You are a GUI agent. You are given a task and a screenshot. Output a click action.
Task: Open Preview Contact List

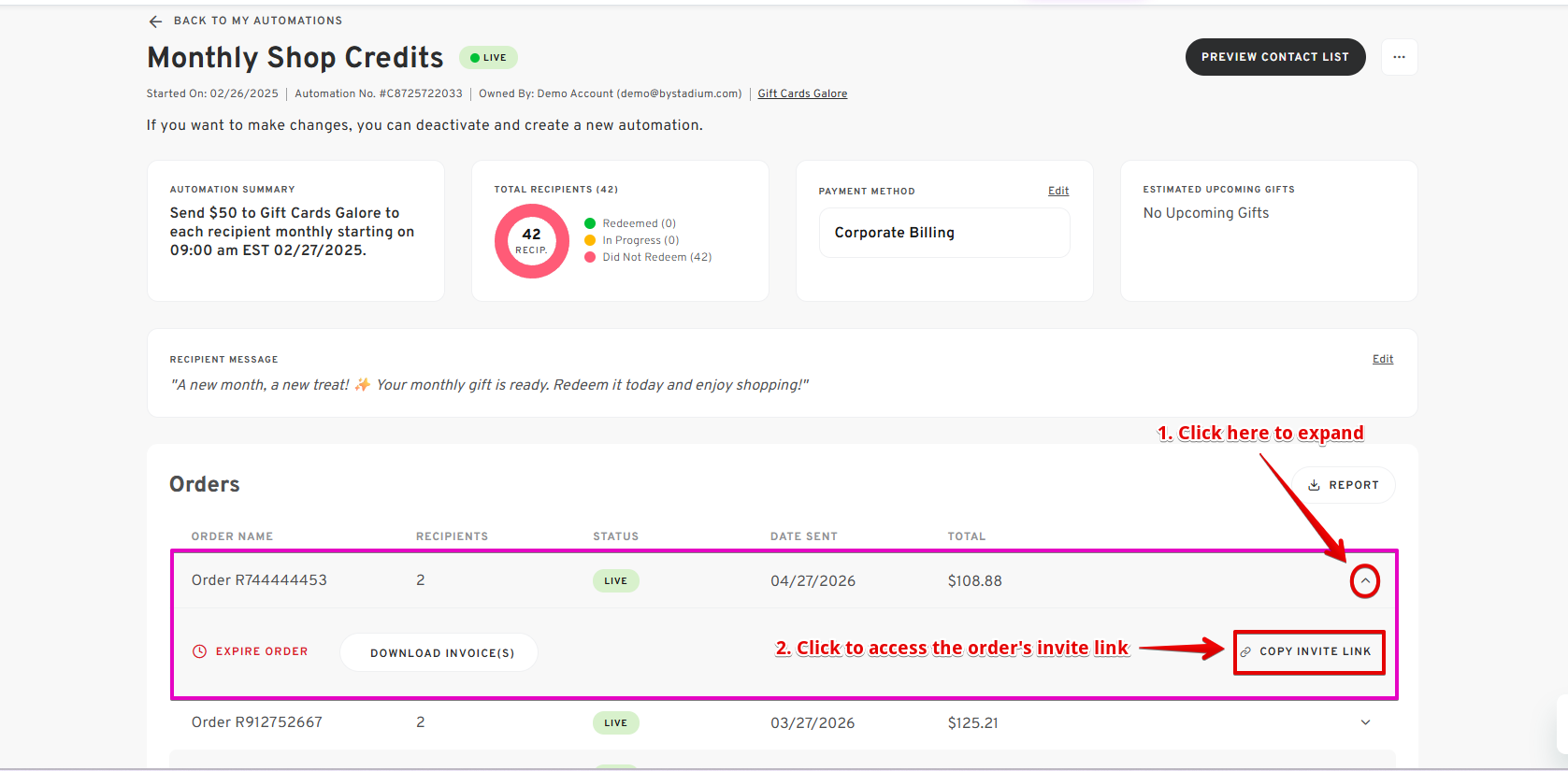pos(1275,57)
